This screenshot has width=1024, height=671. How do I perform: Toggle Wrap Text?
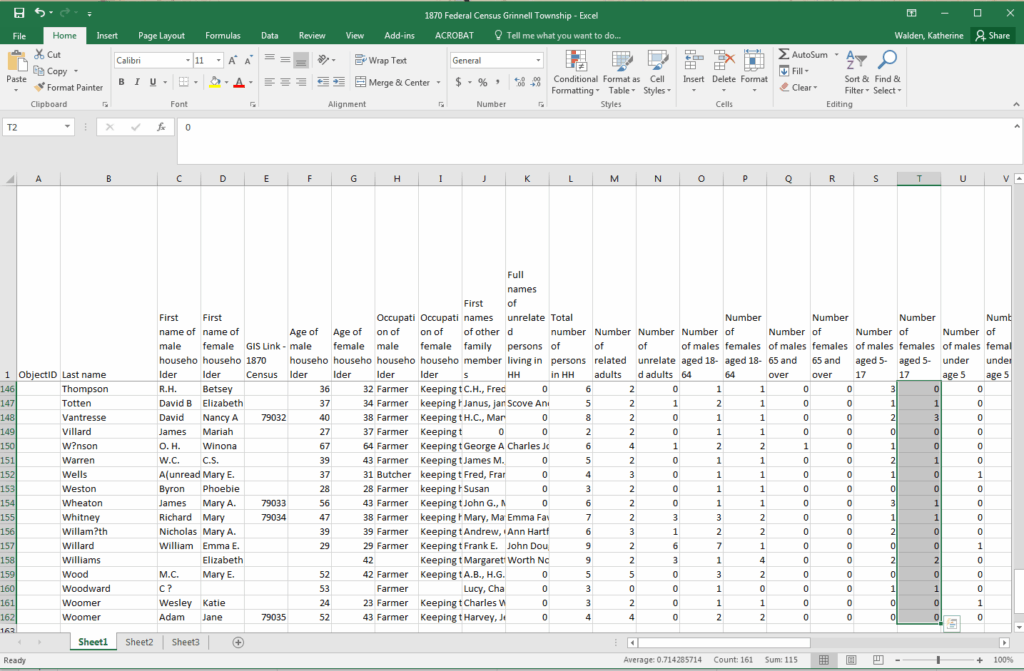(x=381, y=60)
